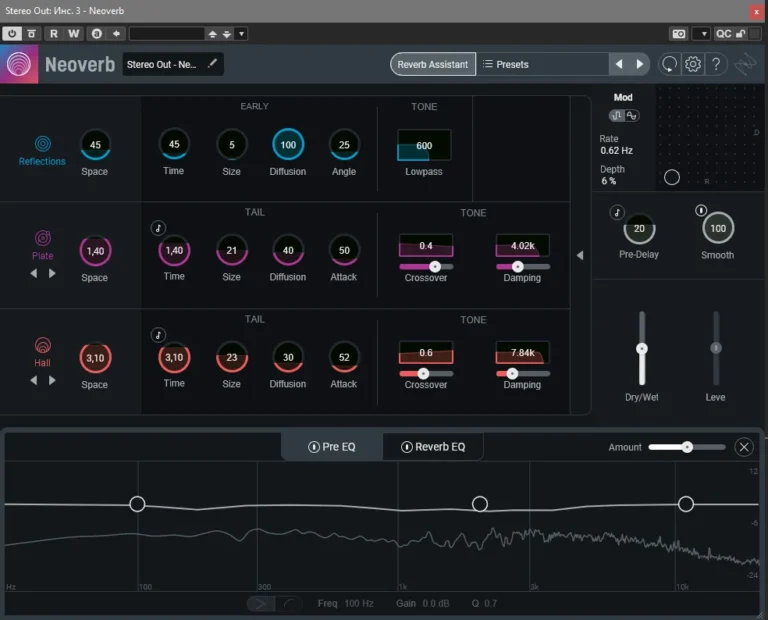
Task: Open the help question mark icon
Action: 716,64
